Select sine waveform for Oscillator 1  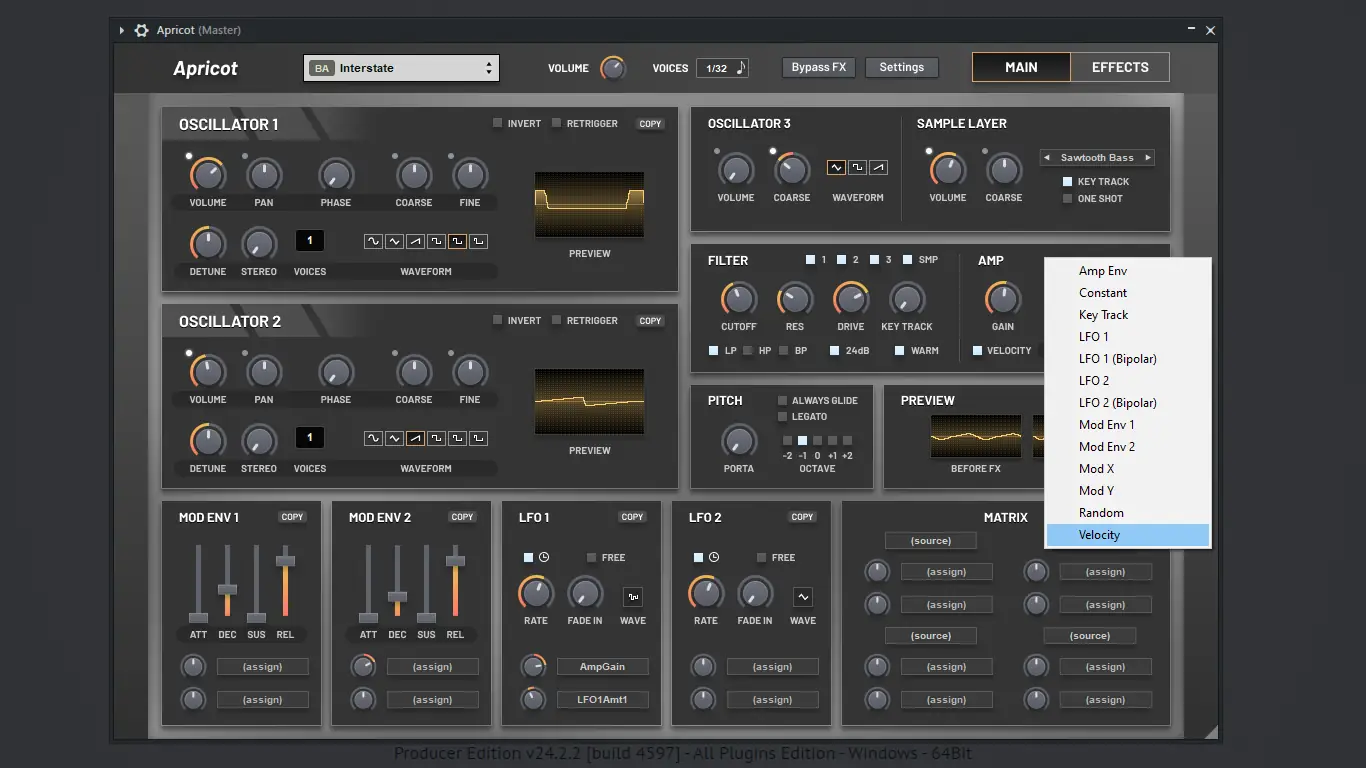[x=373, y=241]
